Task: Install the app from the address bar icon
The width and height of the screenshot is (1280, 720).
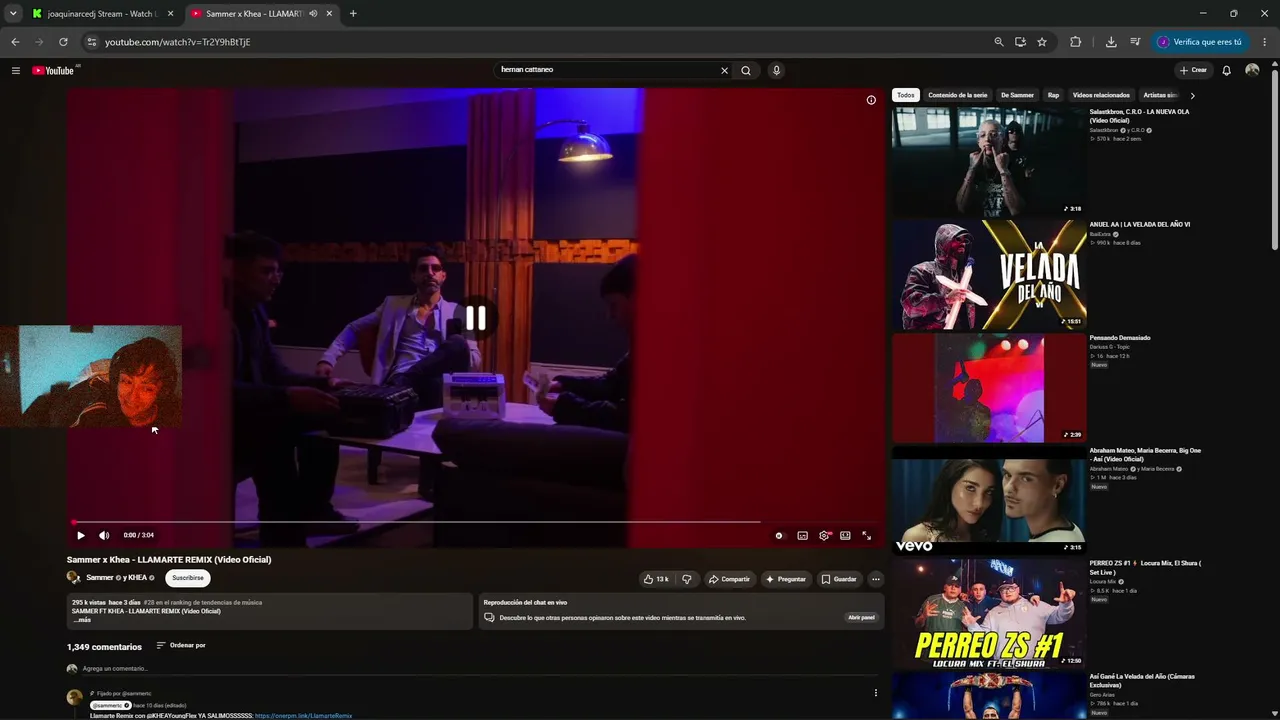Action: tap(1020, 42)
